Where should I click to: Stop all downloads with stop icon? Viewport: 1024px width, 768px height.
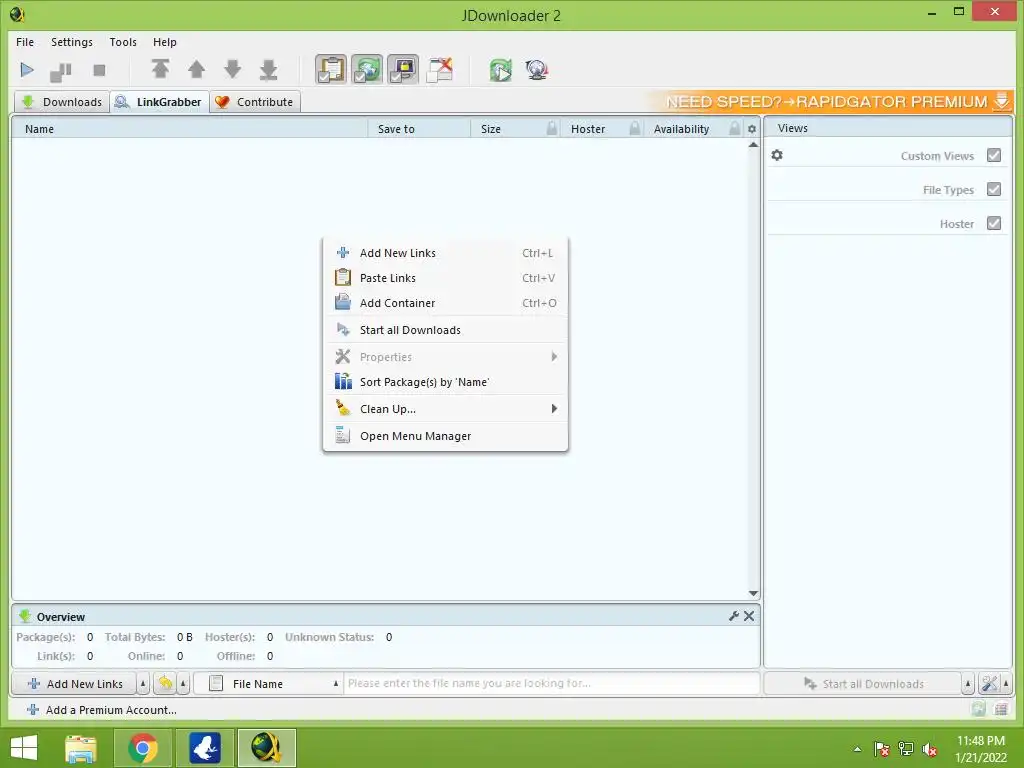click(x=99, y=70)
